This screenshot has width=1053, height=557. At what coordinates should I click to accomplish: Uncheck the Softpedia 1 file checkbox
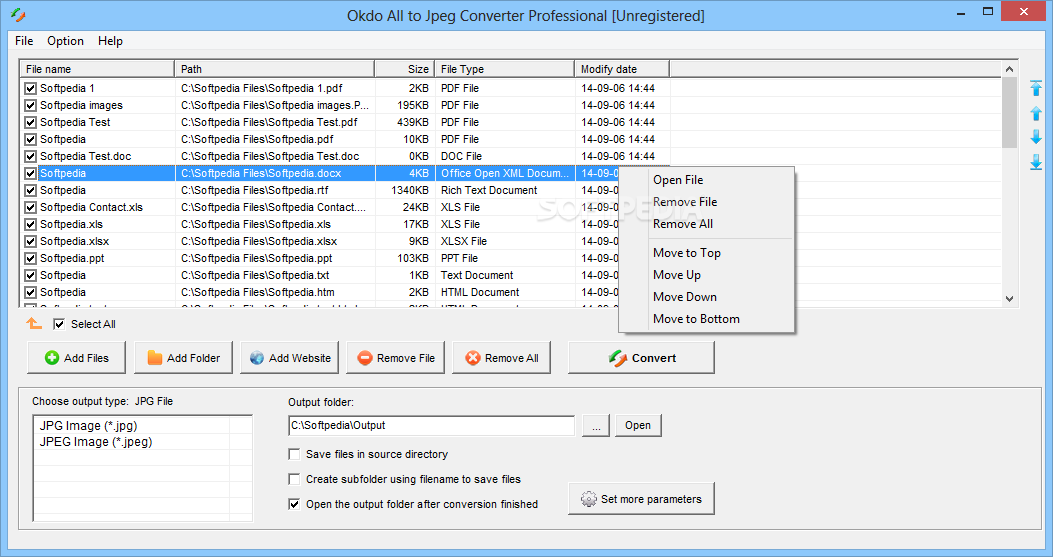tap(30, 88)
